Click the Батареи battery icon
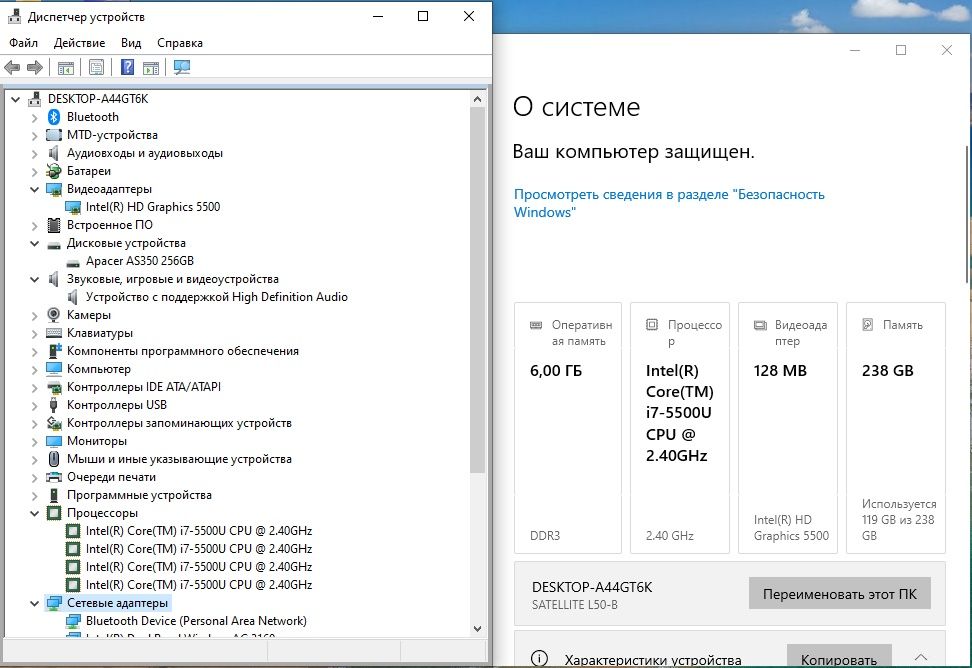 click(x=54, y=170)
